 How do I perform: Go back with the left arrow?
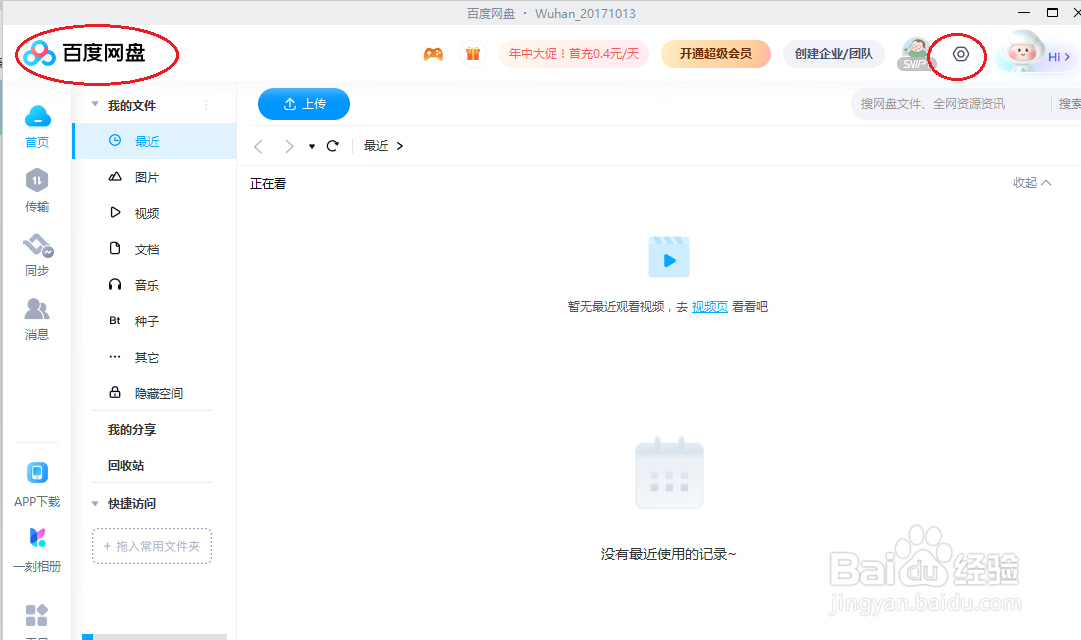coord(259,146)
